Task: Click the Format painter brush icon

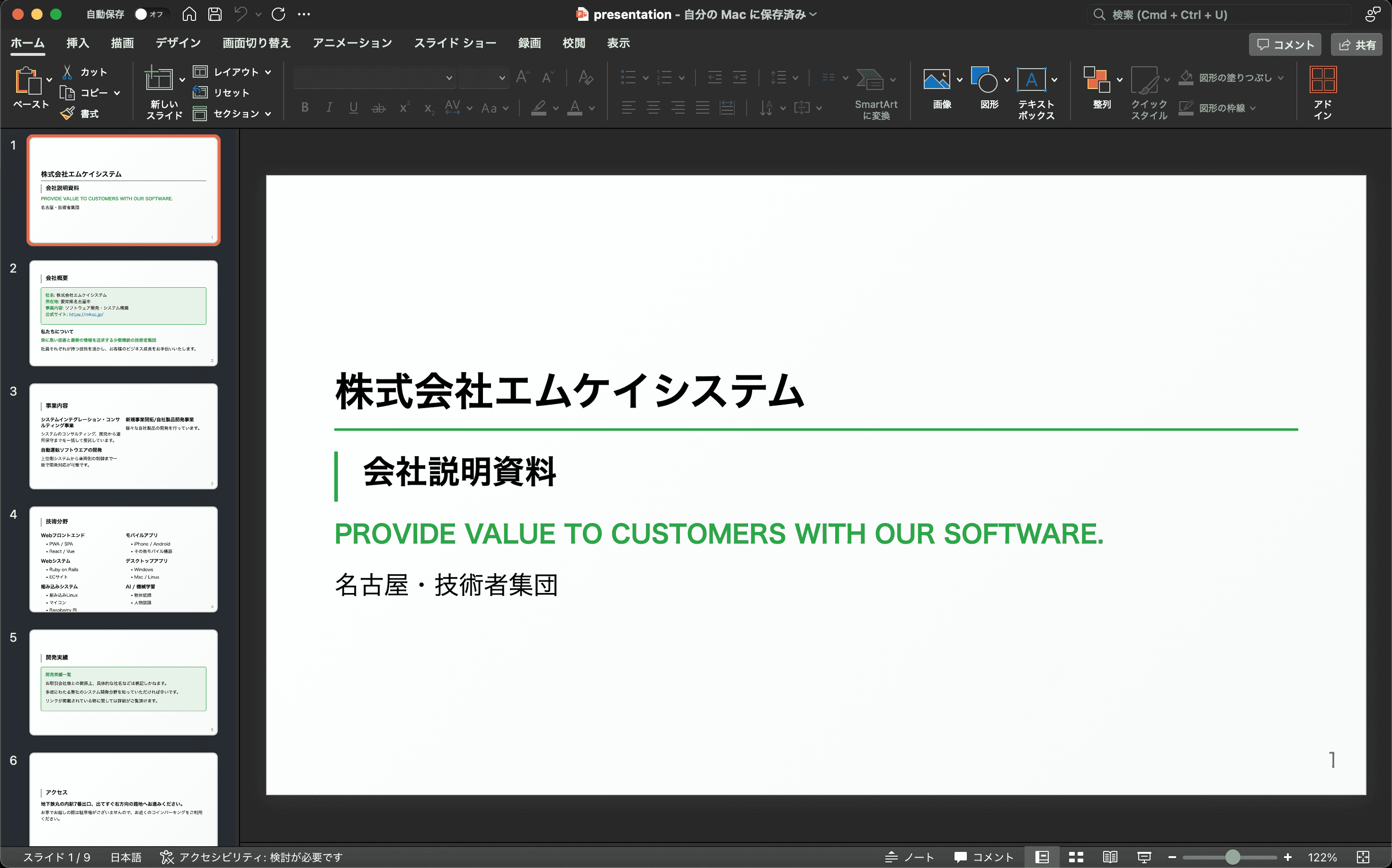Action: [67, 113]
